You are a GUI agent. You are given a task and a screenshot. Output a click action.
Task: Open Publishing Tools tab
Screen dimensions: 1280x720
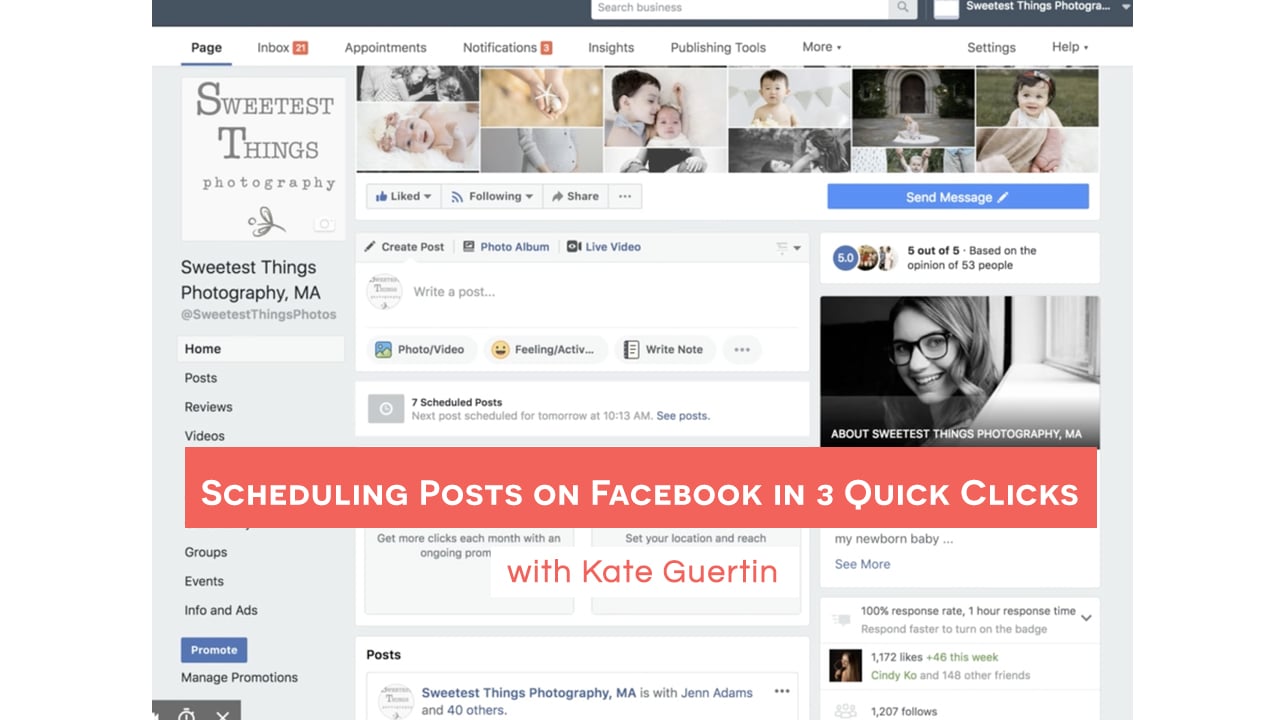718,47
